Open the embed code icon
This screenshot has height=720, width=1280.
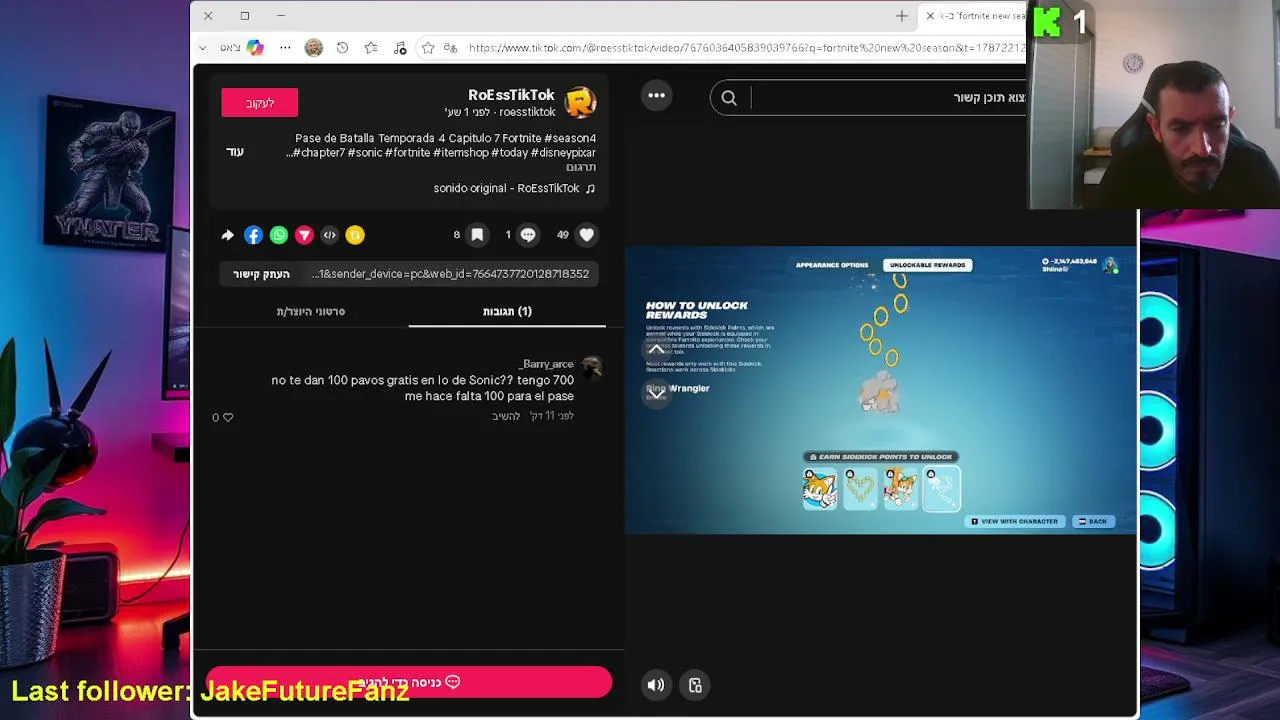[x=329, y=235]
